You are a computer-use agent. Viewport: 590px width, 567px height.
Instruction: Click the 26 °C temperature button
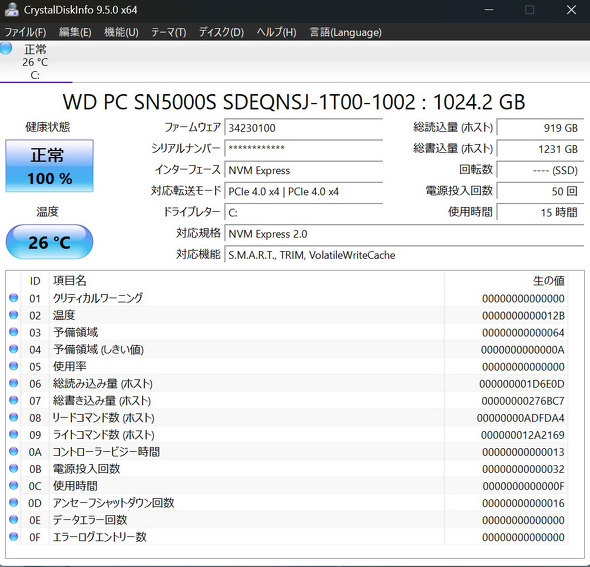pyautogui.click(x=49, y=242)
